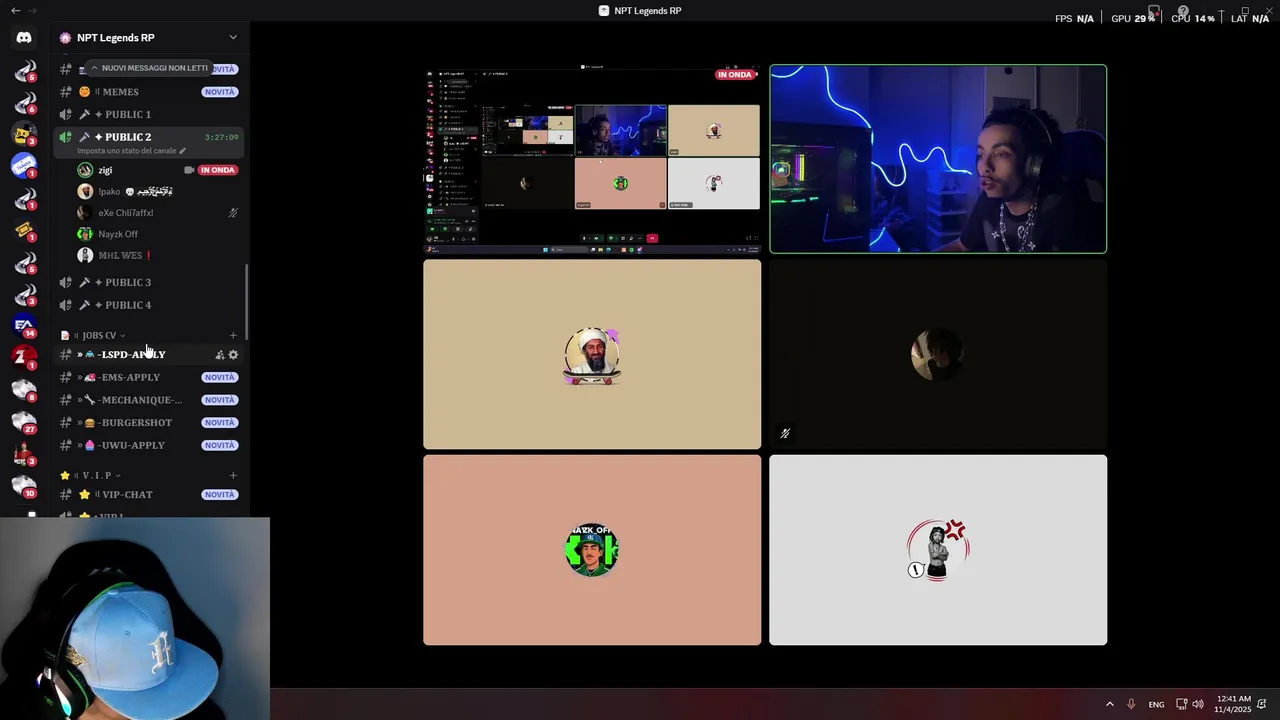Open NPT Legends RP server menu dropdown

click(x=233, y=38)
